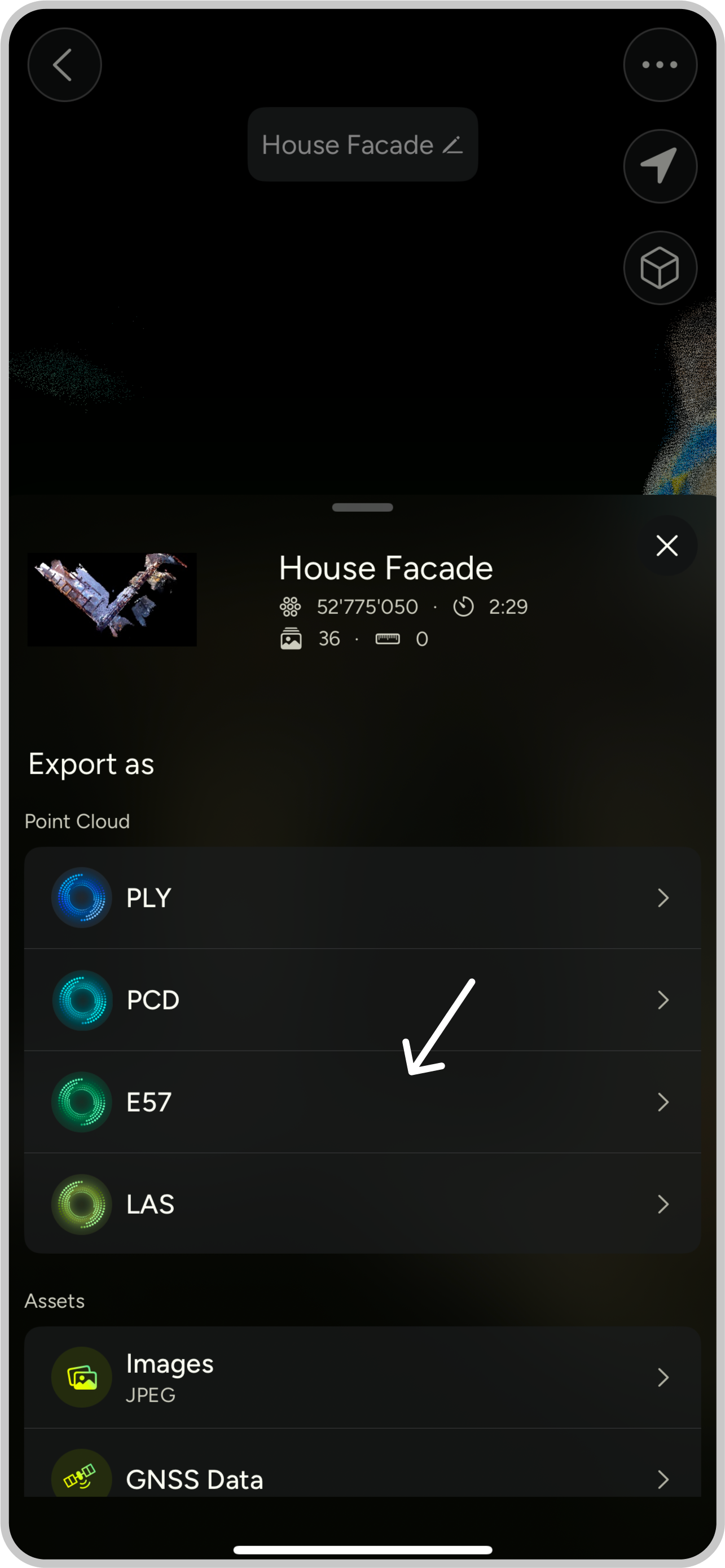
Task: Rename scan via House Facade title pill
Action: [363, 144]
